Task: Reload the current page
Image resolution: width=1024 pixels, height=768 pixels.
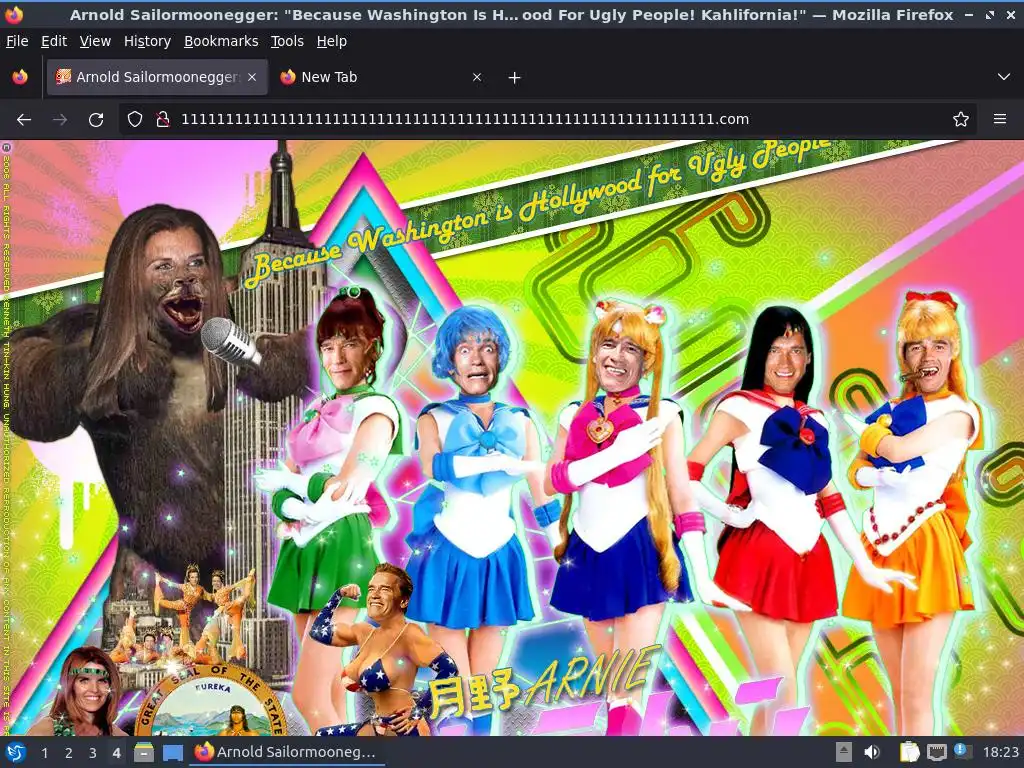Action: [96, 120]
